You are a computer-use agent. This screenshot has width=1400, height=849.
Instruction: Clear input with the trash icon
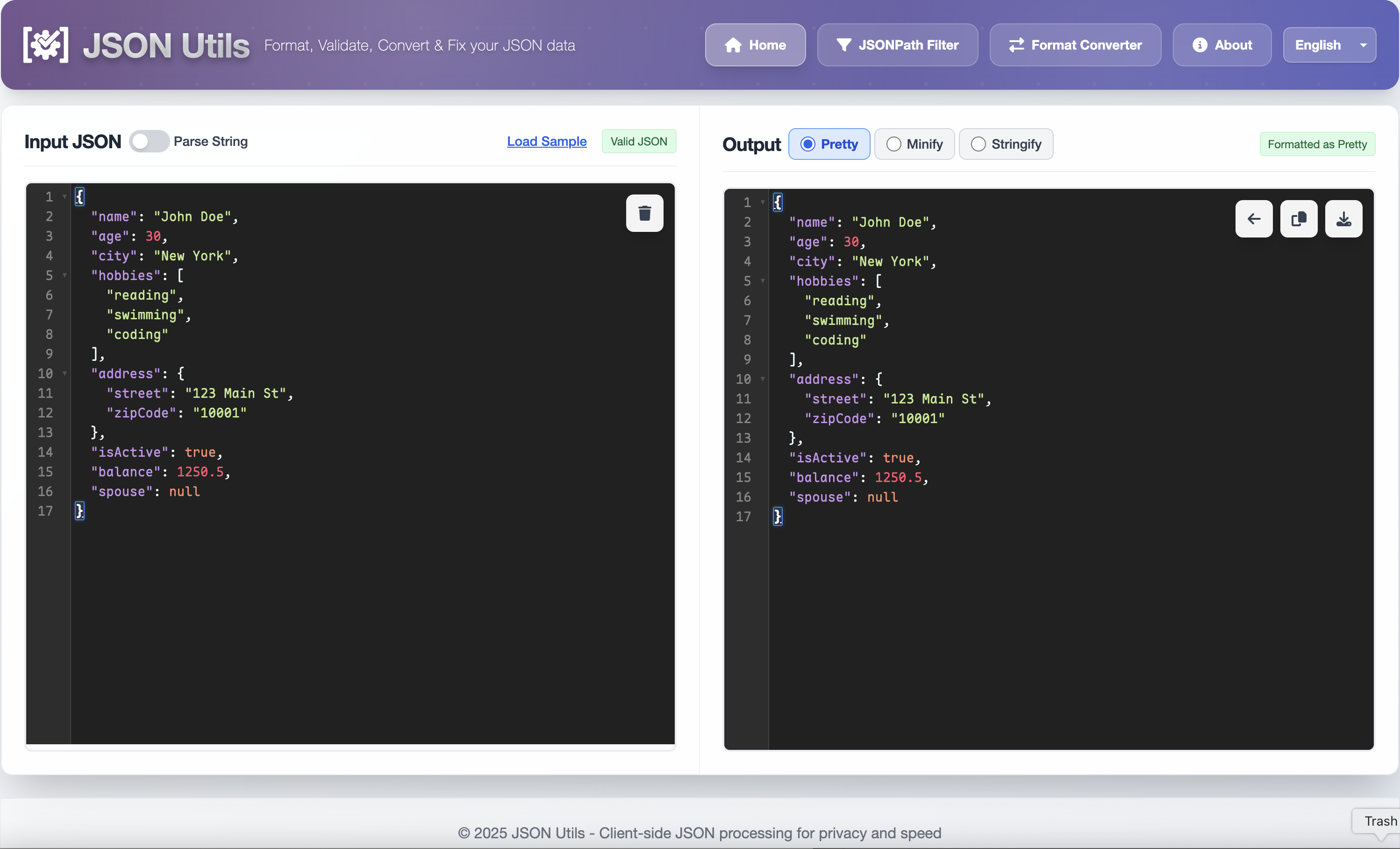[644, 213]
